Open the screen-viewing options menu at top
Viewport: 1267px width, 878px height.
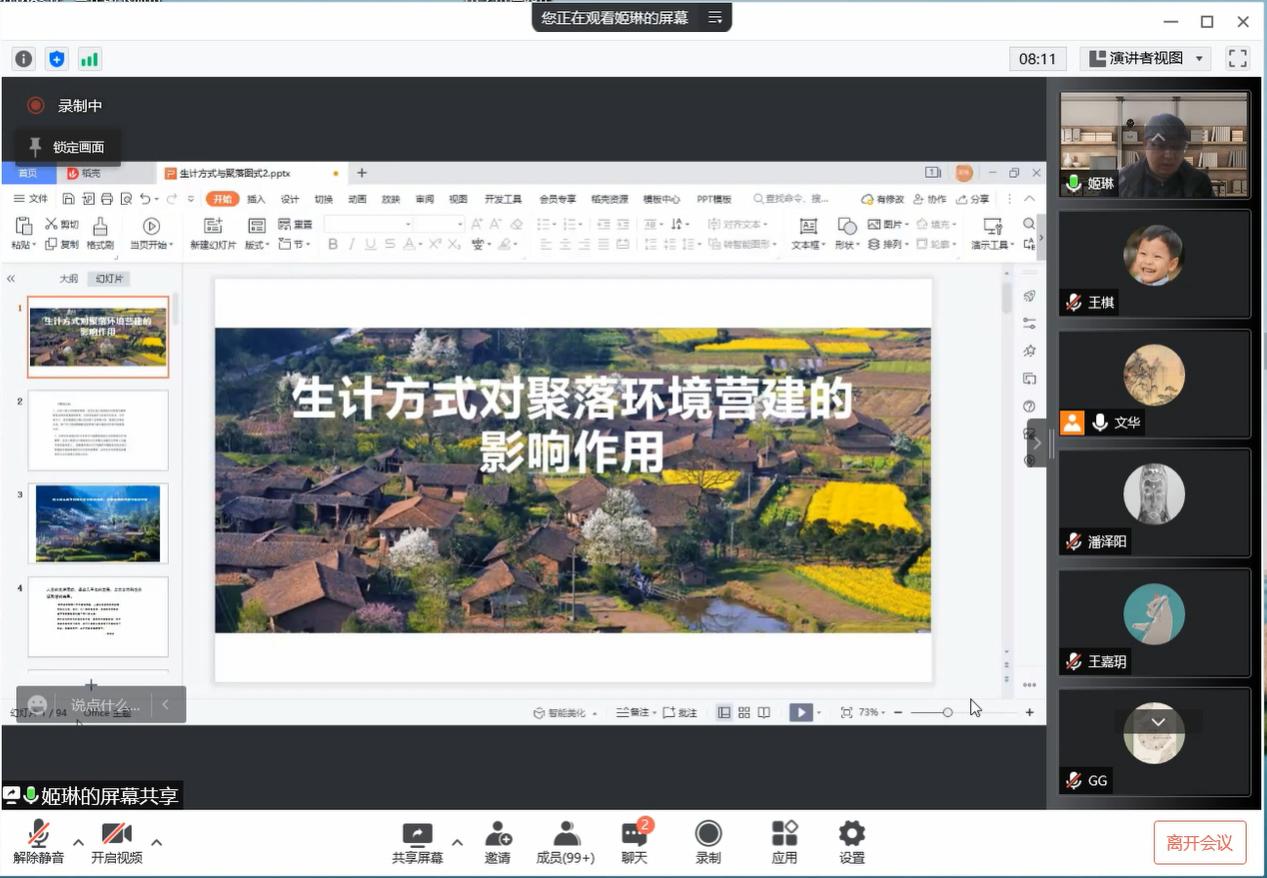[x=715, y=18]
